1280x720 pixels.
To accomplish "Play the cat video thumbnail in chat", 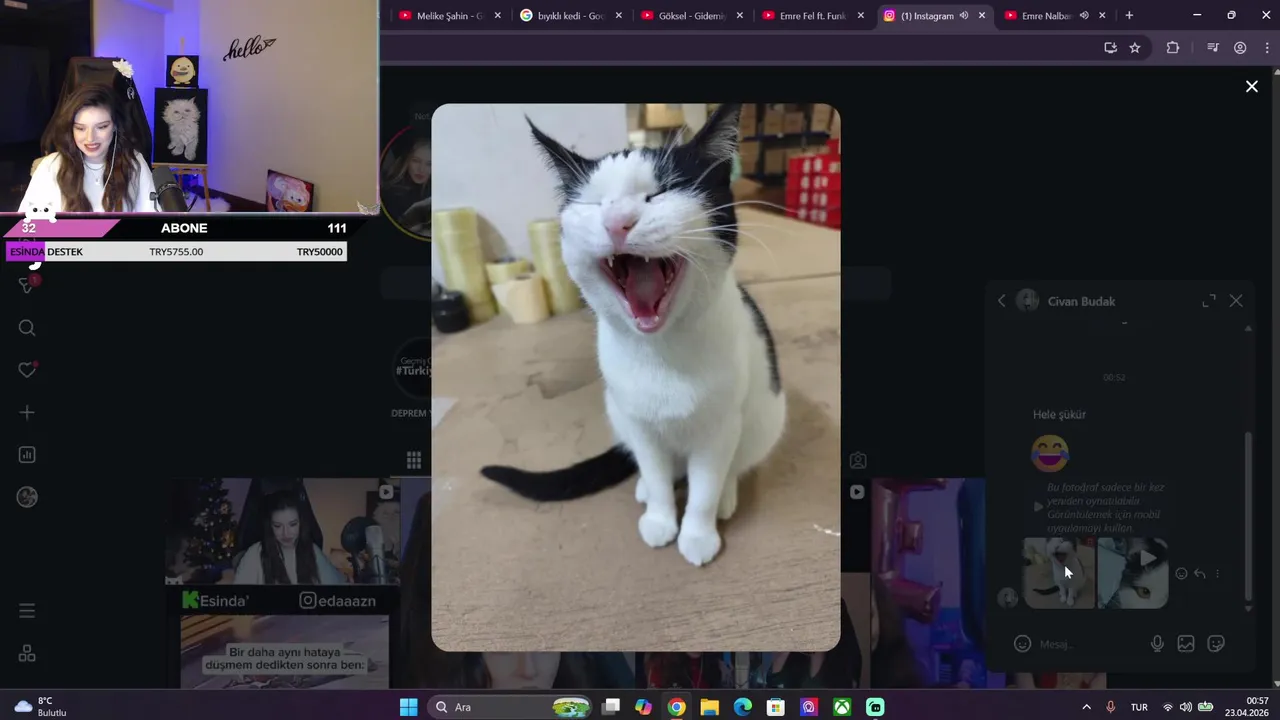I will pos(1133,573).
